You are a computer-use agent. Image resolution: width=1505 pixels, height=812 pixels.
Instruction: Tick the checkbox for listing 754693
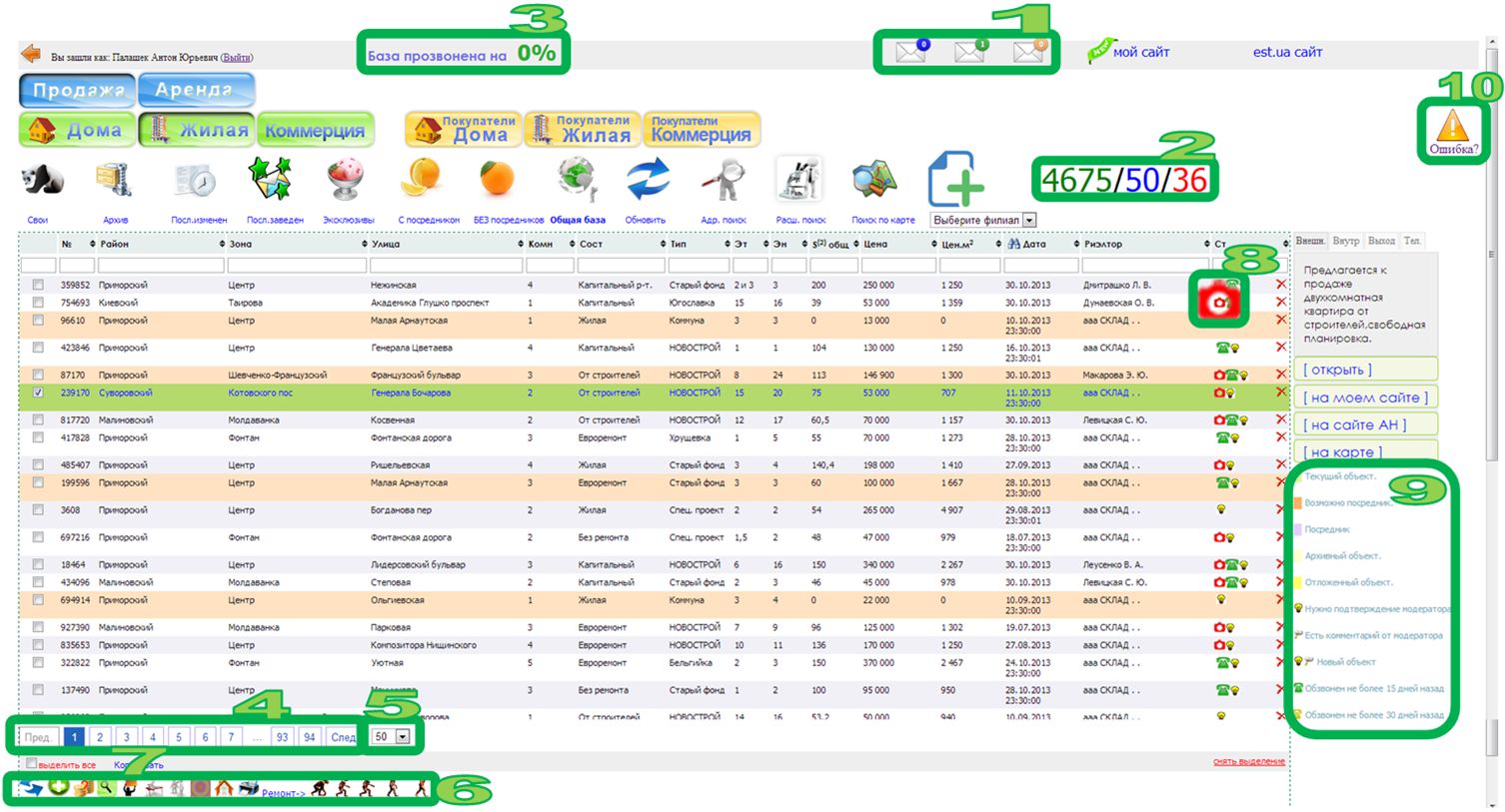[38, 303]
